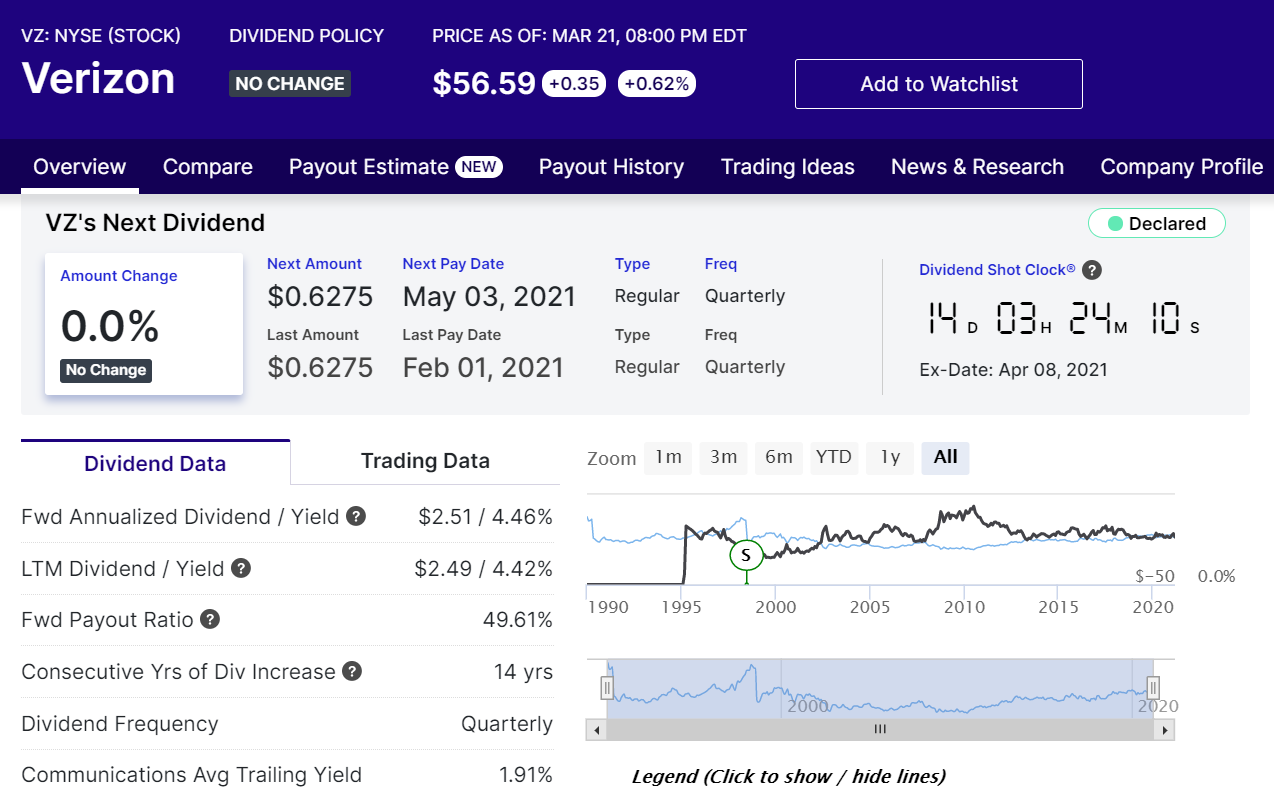The width and height of the screenshot is (1274, 797).
Task: Open help icon for Fwd Annualized Dividend
Action: point(356,517)
